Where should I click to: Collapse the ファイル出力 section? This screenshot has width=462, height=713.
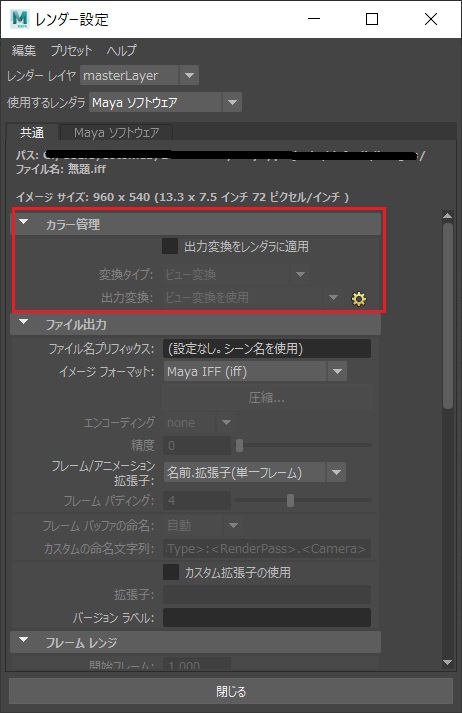click(x=24, y=322)
